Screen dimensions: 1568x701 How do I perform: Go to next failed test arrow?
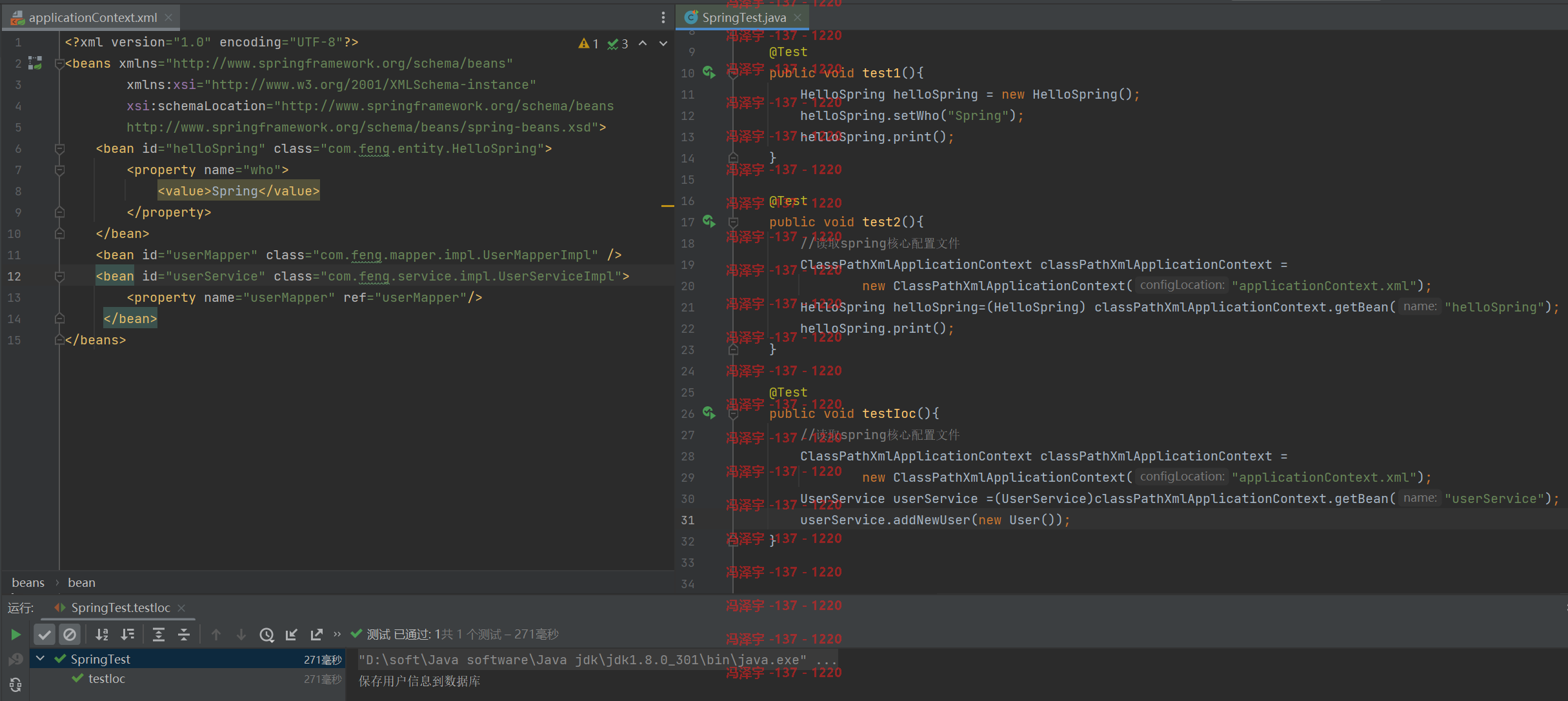[241, 635]
